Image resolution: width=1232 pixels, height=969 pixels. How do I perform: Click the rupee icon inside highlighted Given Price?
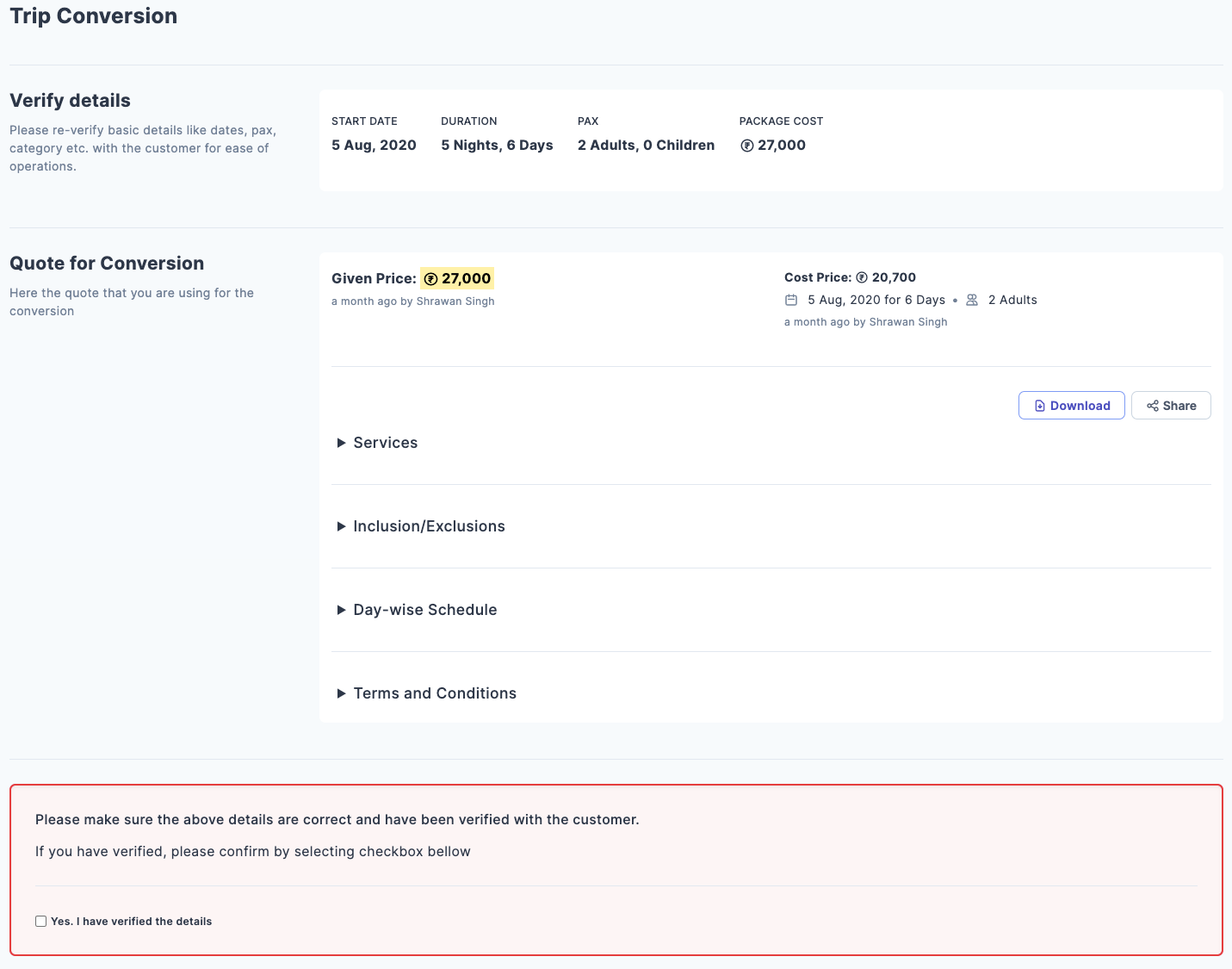point(430,278)
